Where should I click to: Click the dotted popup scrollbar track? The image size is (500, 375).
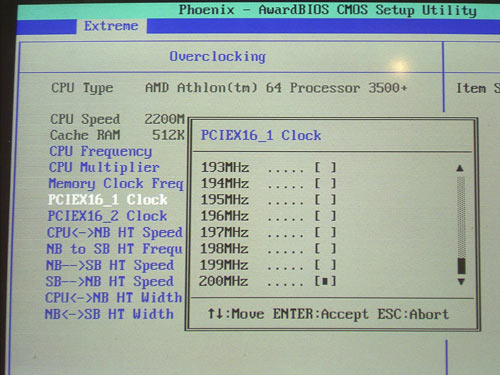click(x=461, y=217)
